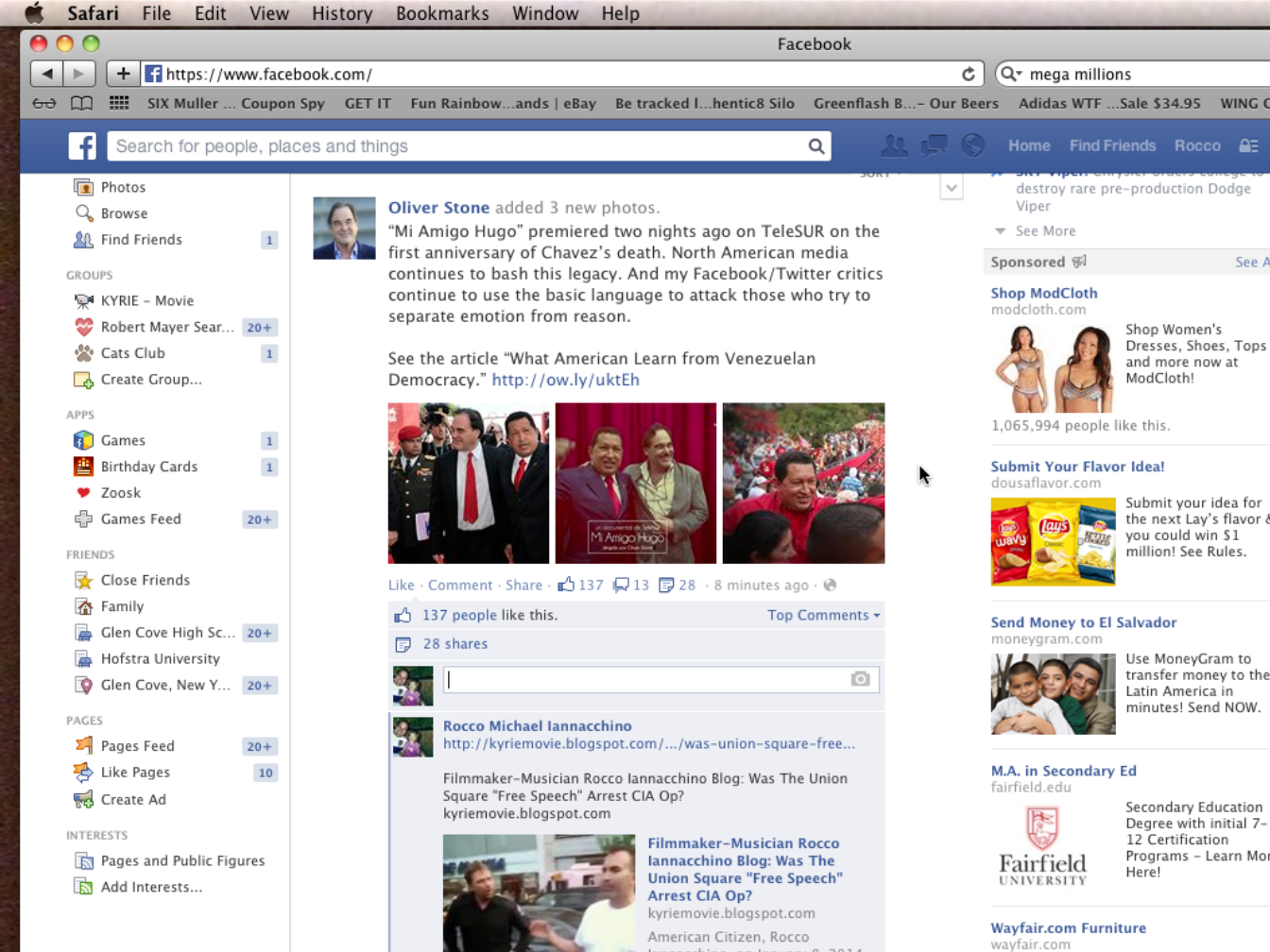
Task: Open the Safari File menu
Action: [x=157, y=13]
